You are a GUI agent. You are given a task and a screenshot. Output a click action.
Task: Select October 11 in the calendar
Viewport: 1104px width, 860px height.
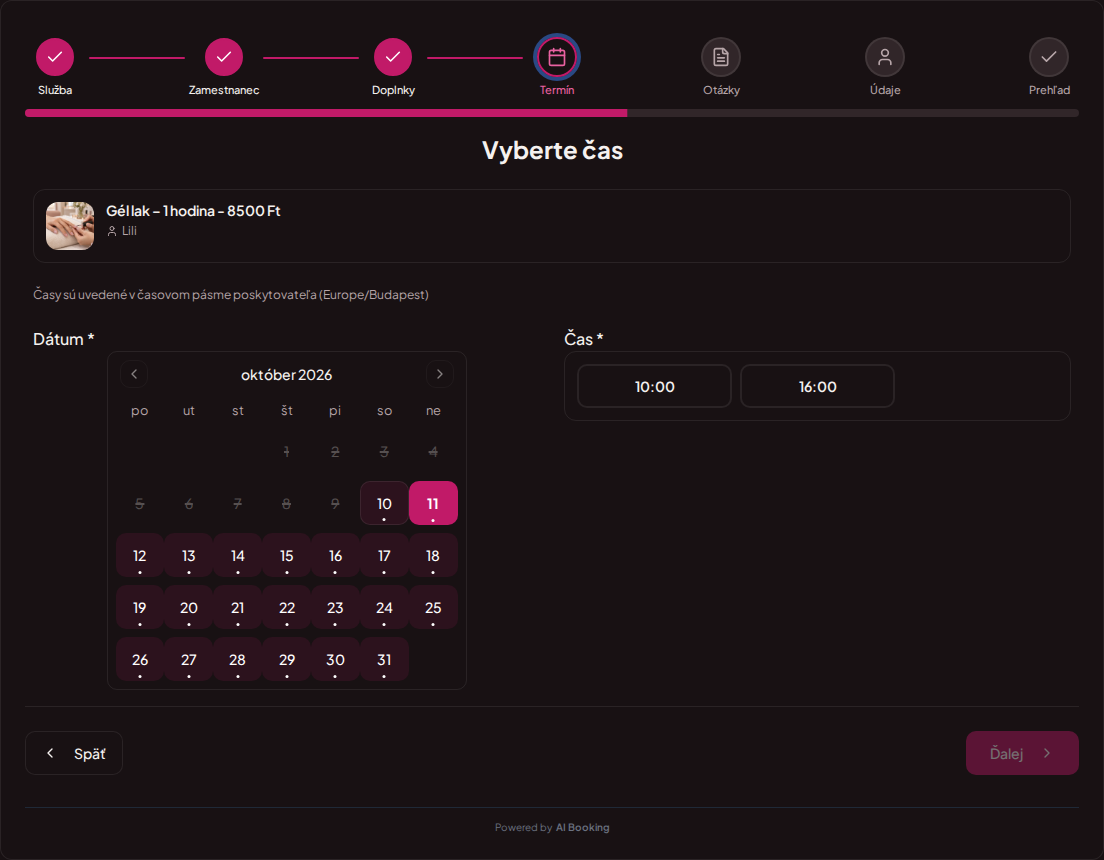(433, 503)
